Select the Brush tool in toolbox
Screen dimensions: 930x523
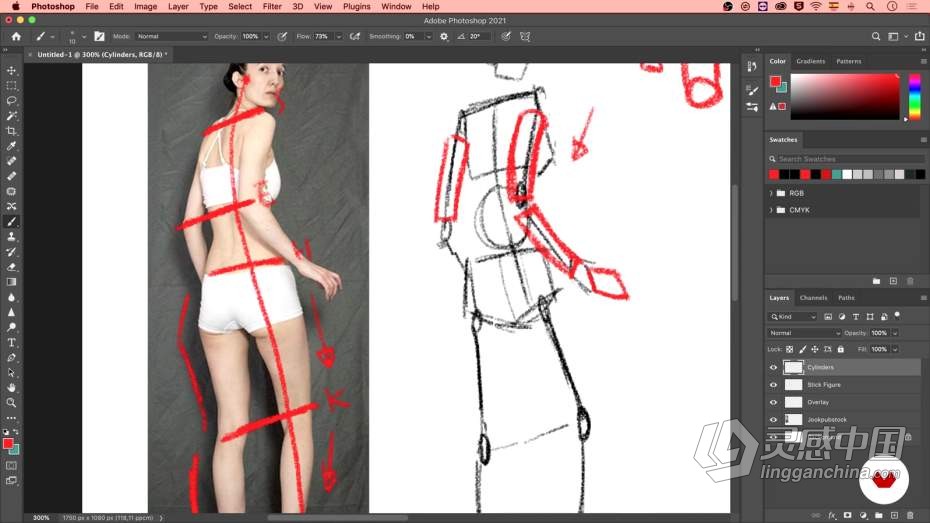coord(11,222)
